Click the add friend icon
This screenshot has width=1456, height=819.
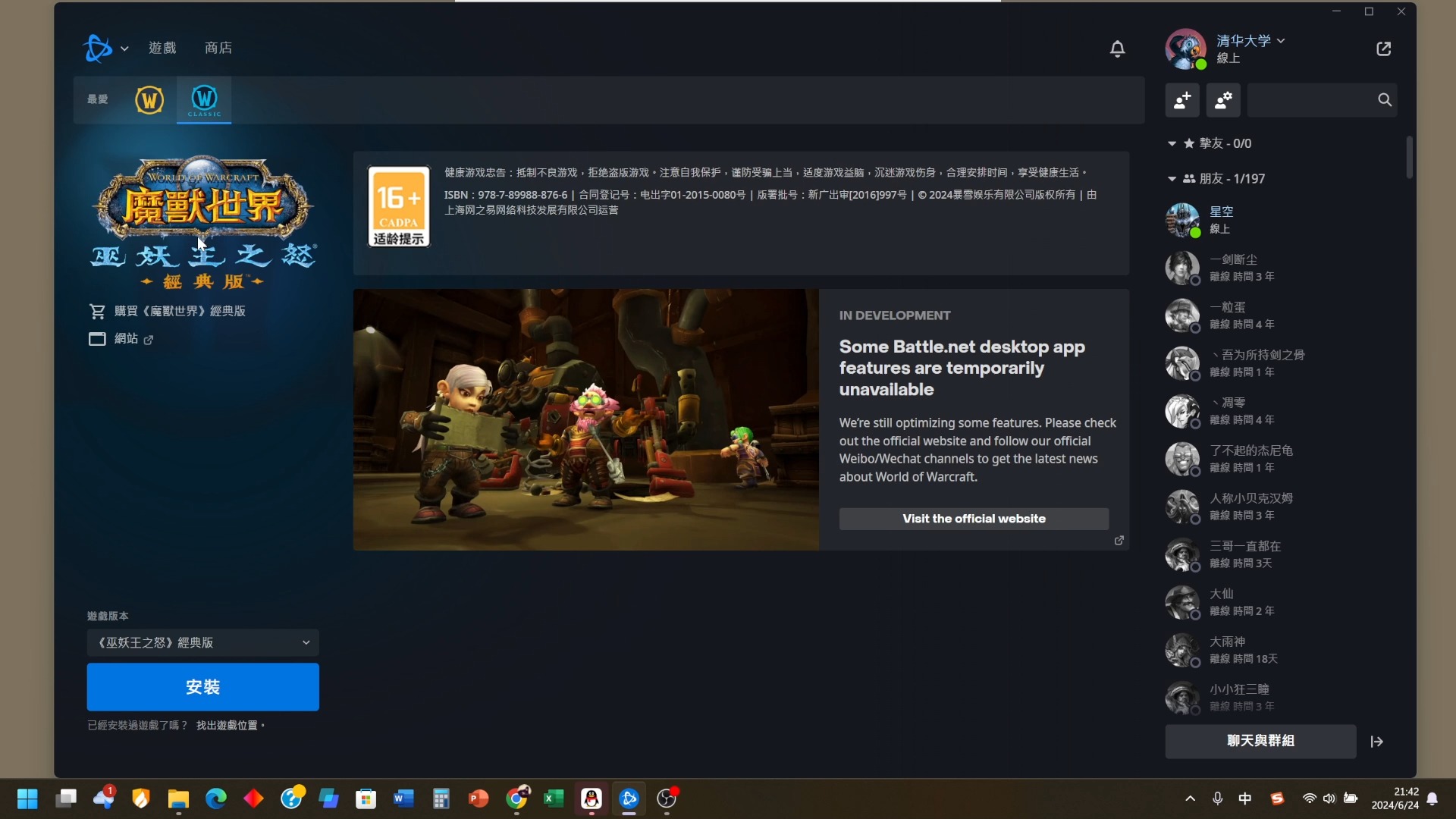(x=1182, y=100)
